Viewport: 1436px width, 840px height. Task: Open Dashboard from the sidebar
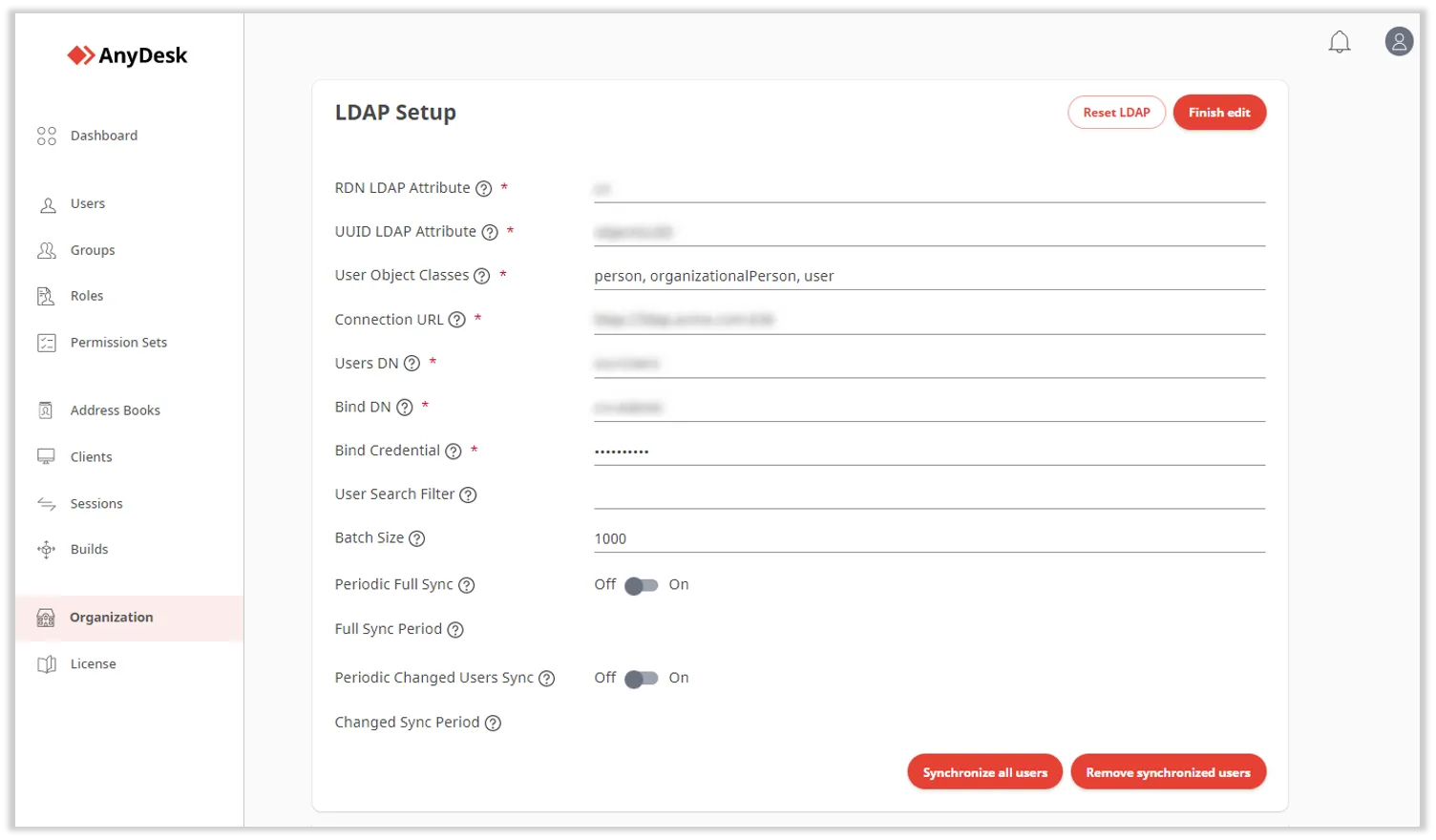click(x=103, y=136)
